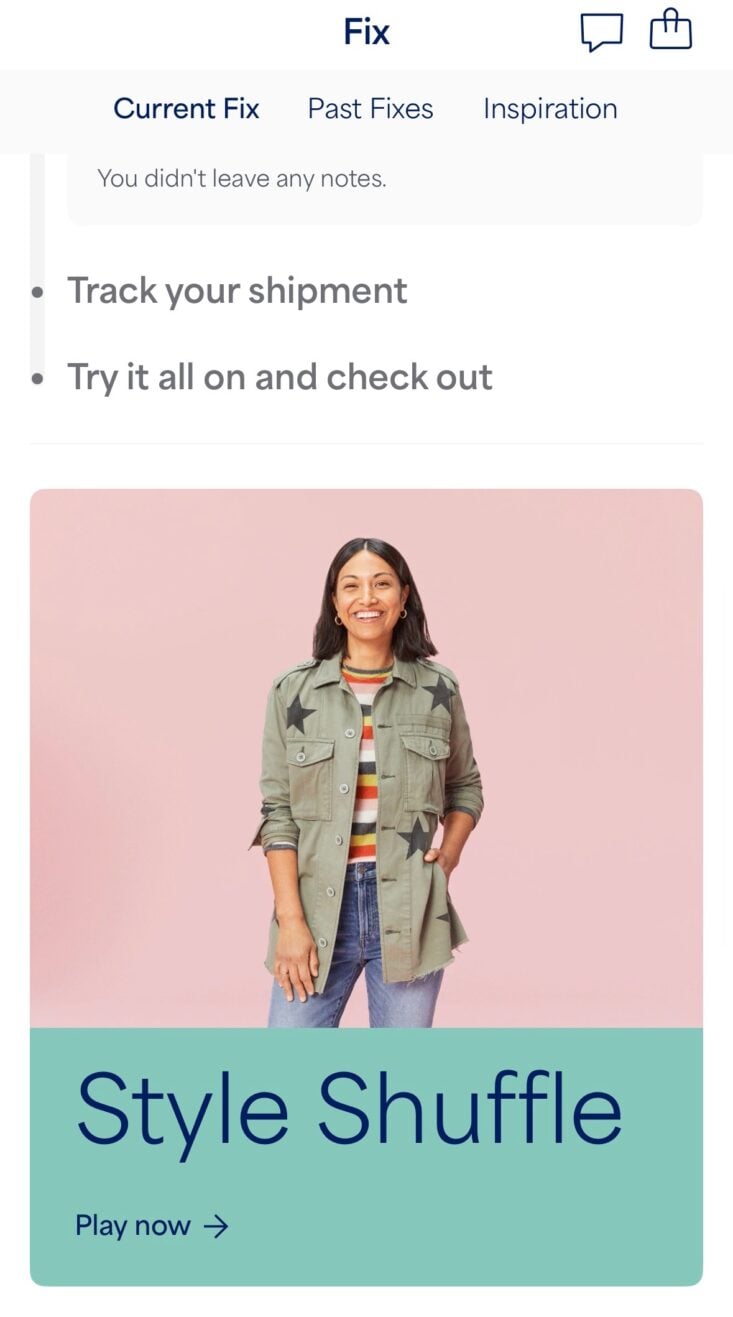733x1317 pixels.
Task: Open the chat message bubble icon
Action: (601, 32)
